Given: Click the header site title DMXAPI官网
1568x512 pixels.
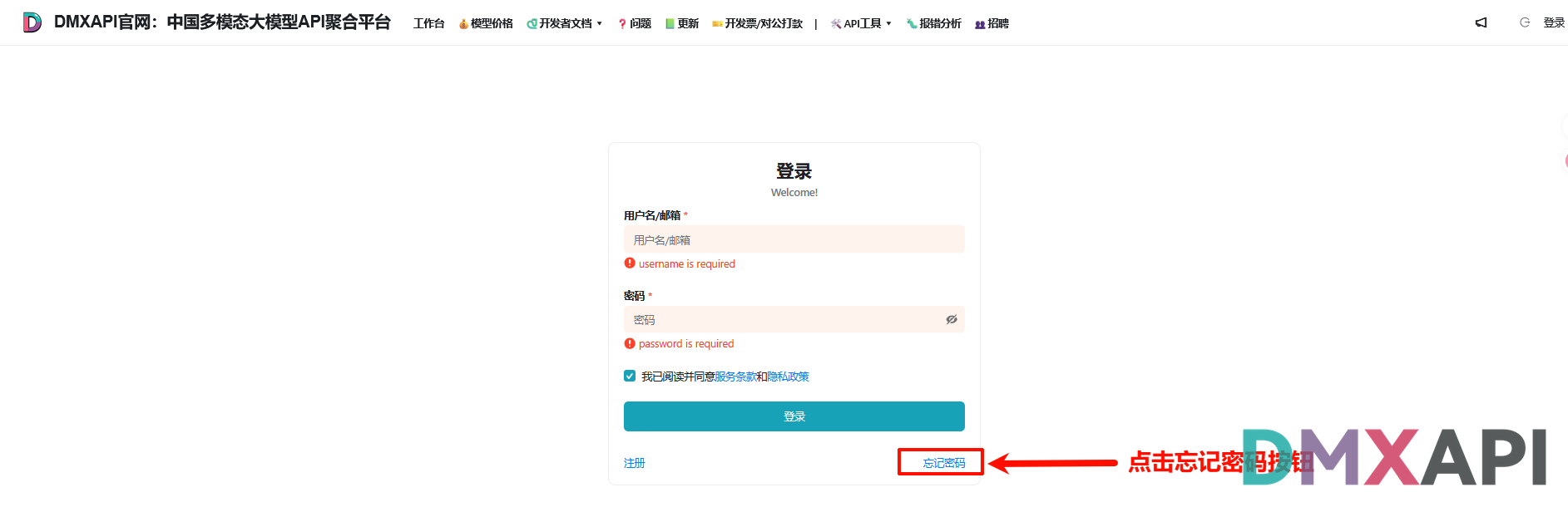Looking at the screenshot, I should pos(223,22).
